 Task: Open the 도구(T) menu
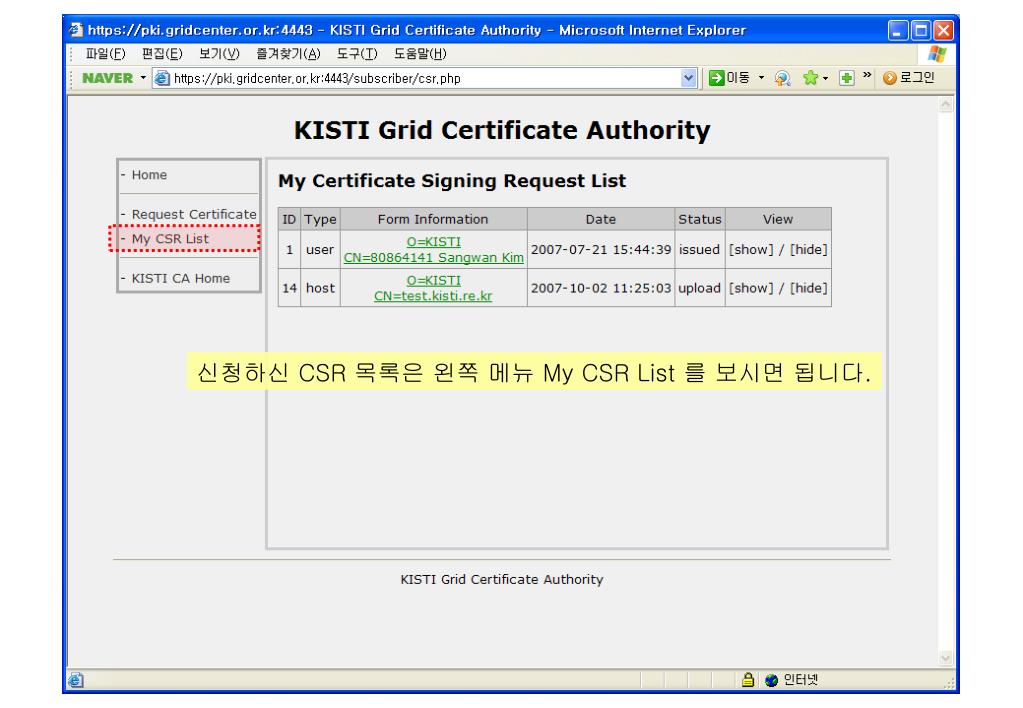[358, 54]
